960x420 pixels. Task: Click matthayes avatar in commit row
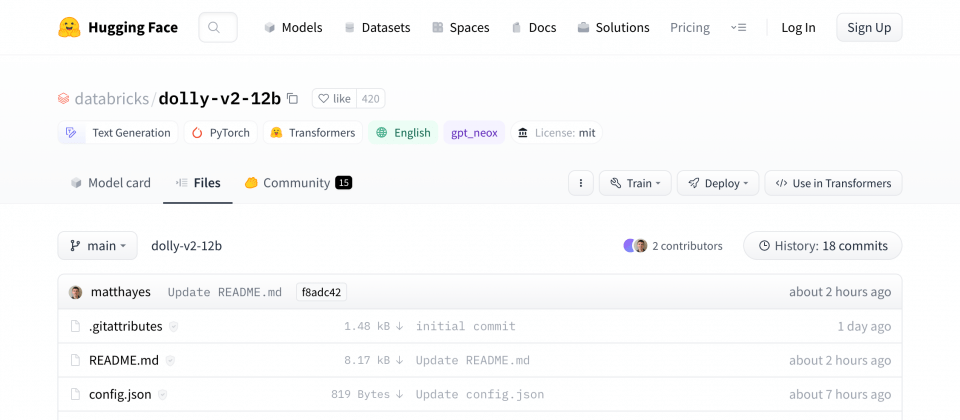pyautogui.click(x=75, y=292)
